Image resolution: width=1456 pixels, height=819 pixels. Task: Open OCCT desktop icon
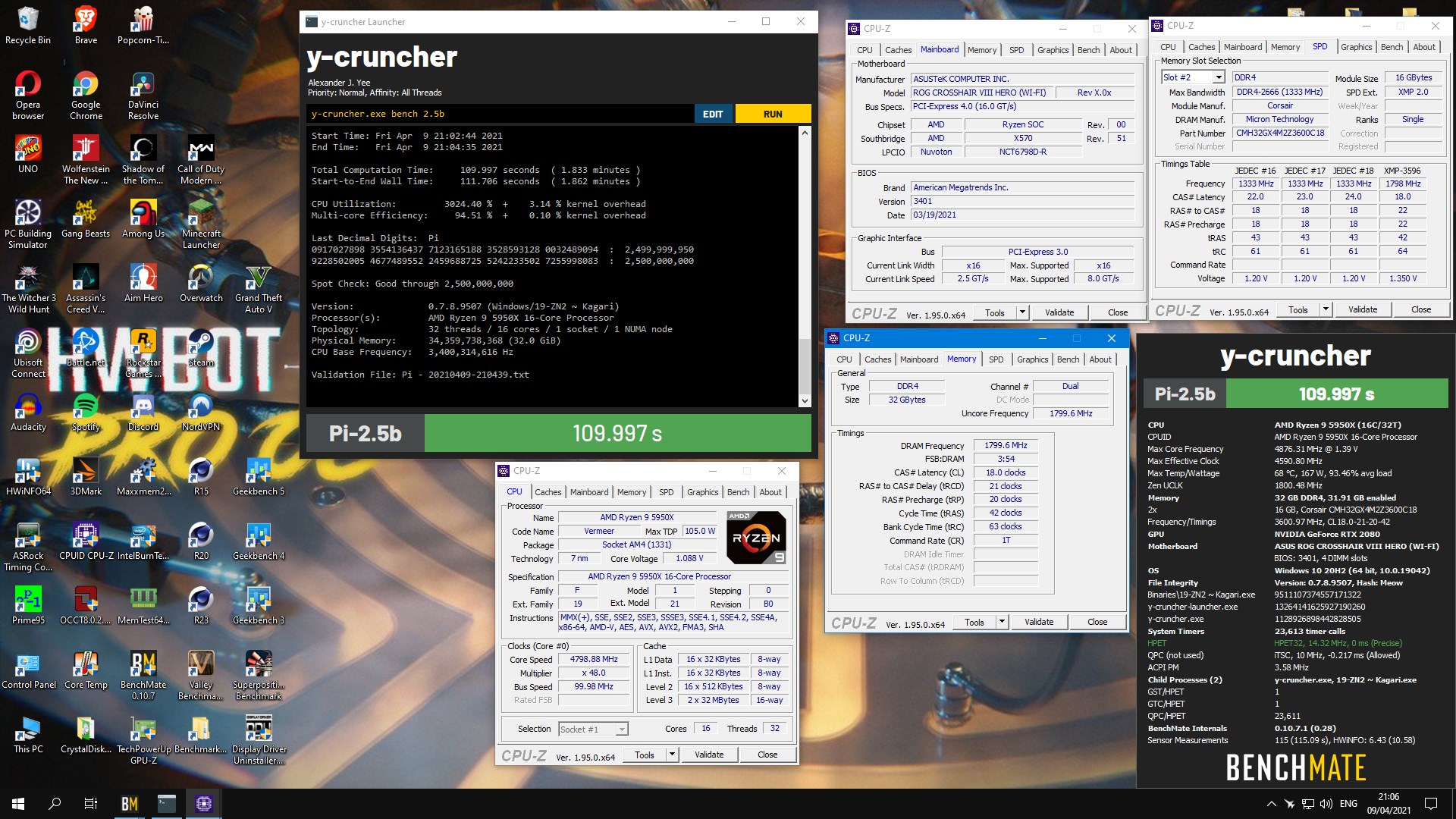[x=86, y=605]
